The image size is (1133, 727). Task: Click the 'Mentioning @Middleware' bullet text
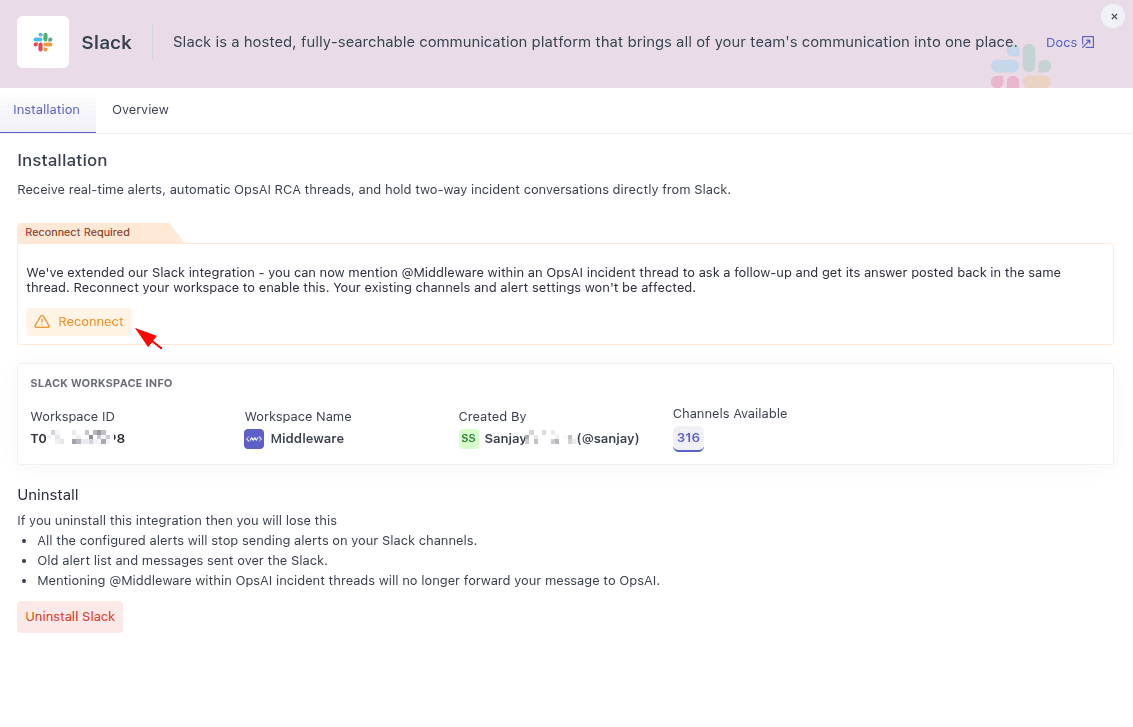(348, 581)
